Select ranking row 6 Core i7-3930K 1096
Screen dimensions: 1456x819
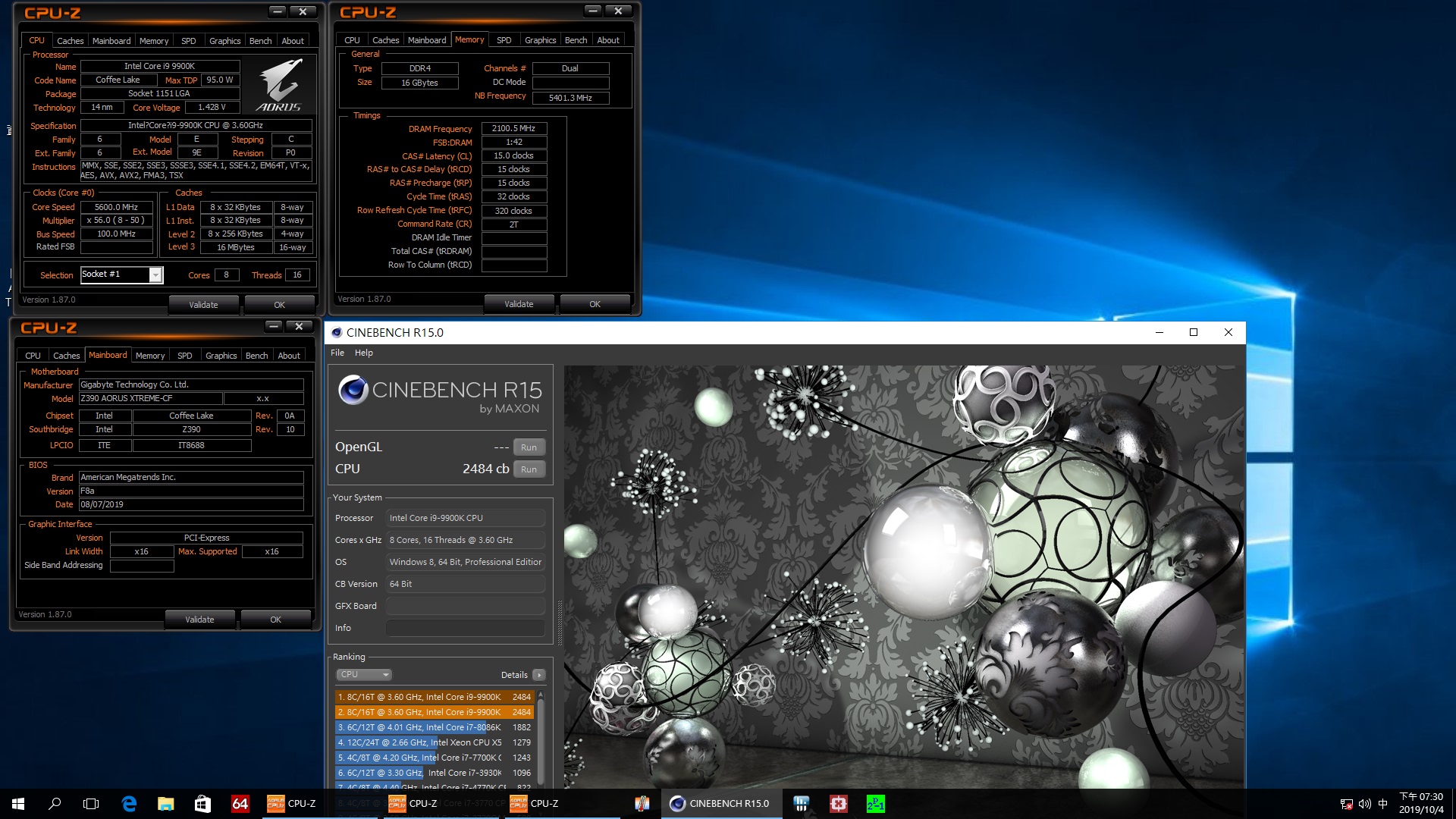pos(435,773)
